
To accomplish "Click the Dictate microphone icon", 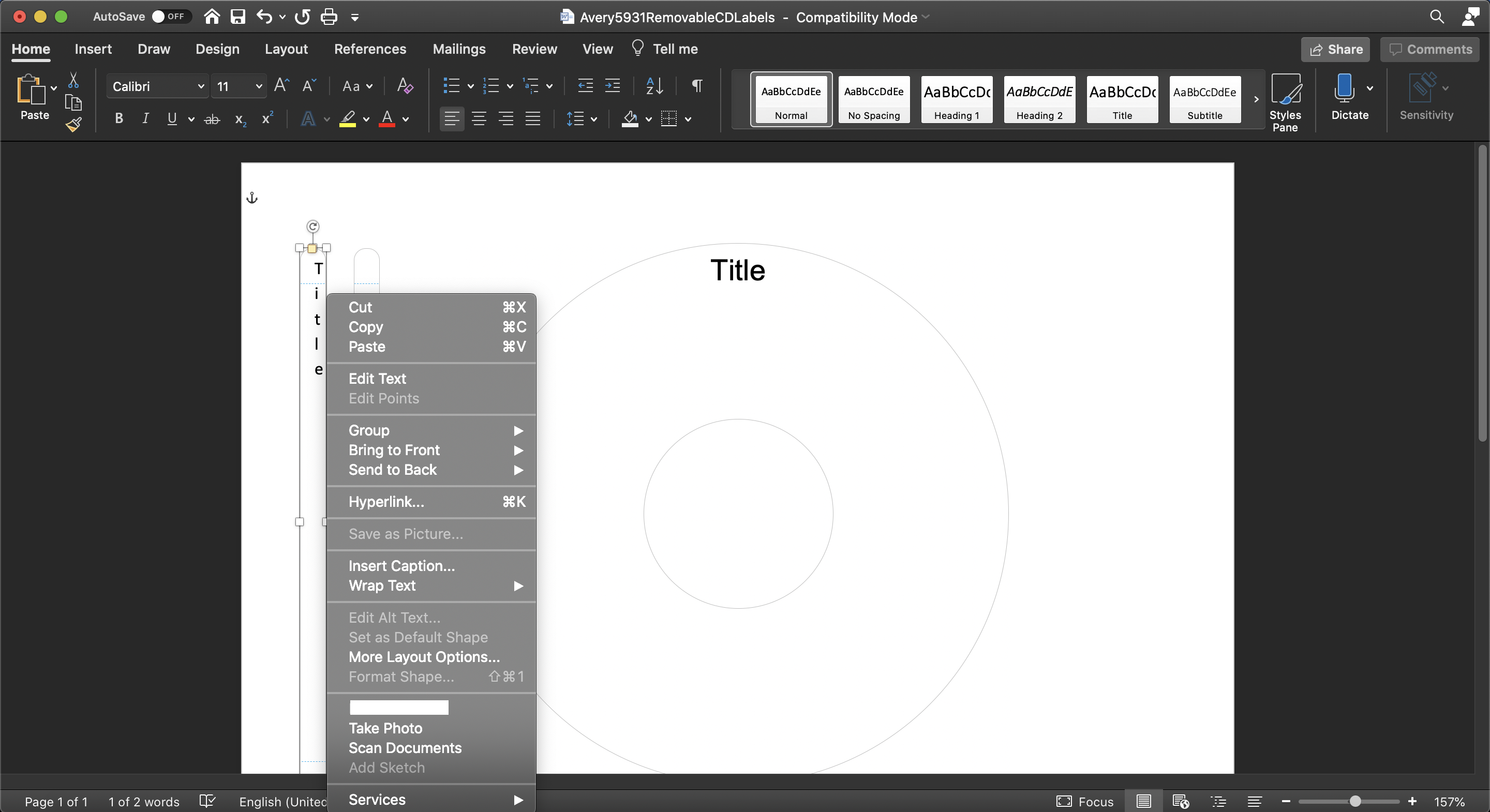I will pyautogui.click(x=1344, y=88).
